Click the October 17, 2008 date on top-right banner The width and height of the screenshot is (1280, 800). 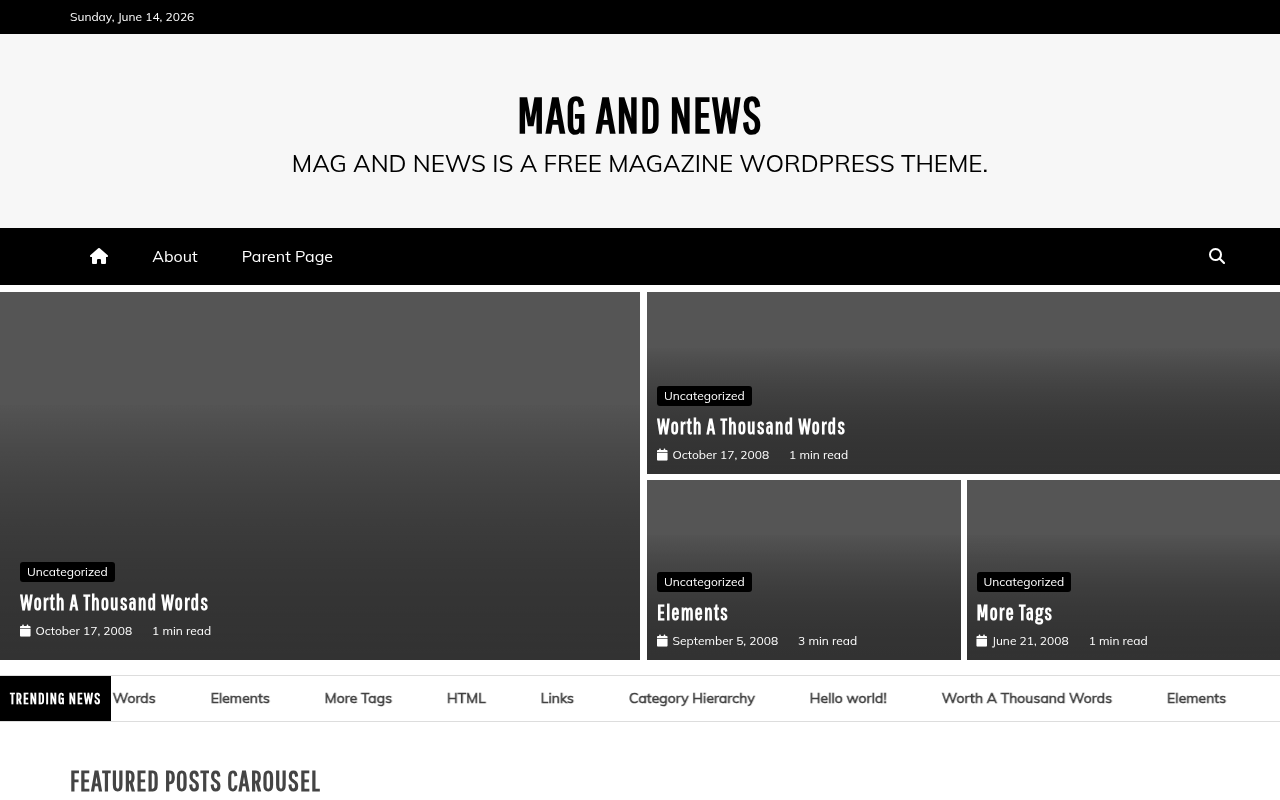721,455
